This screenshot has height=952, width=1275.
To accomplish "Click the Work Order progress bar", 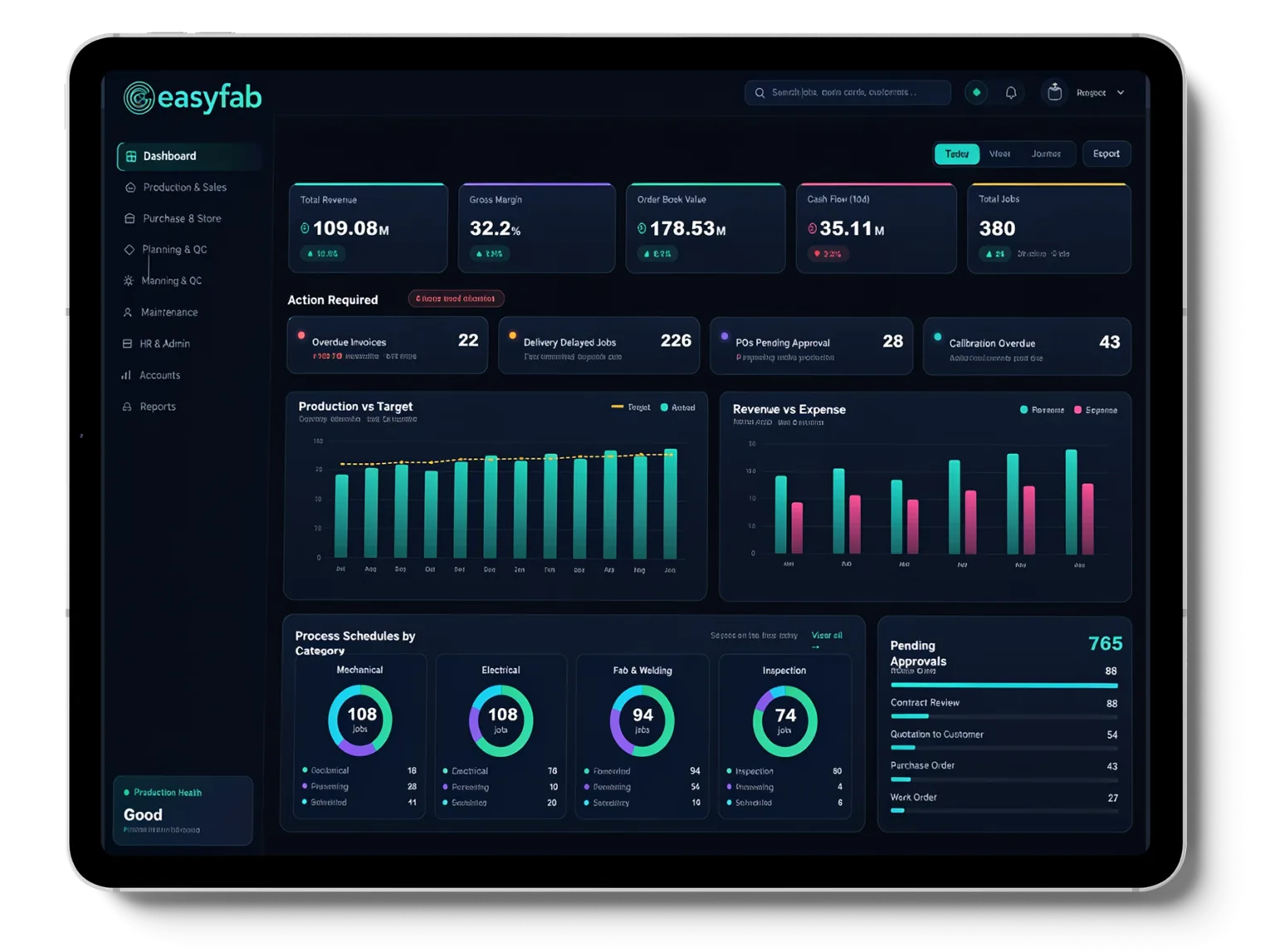I will pos(1004,811).
